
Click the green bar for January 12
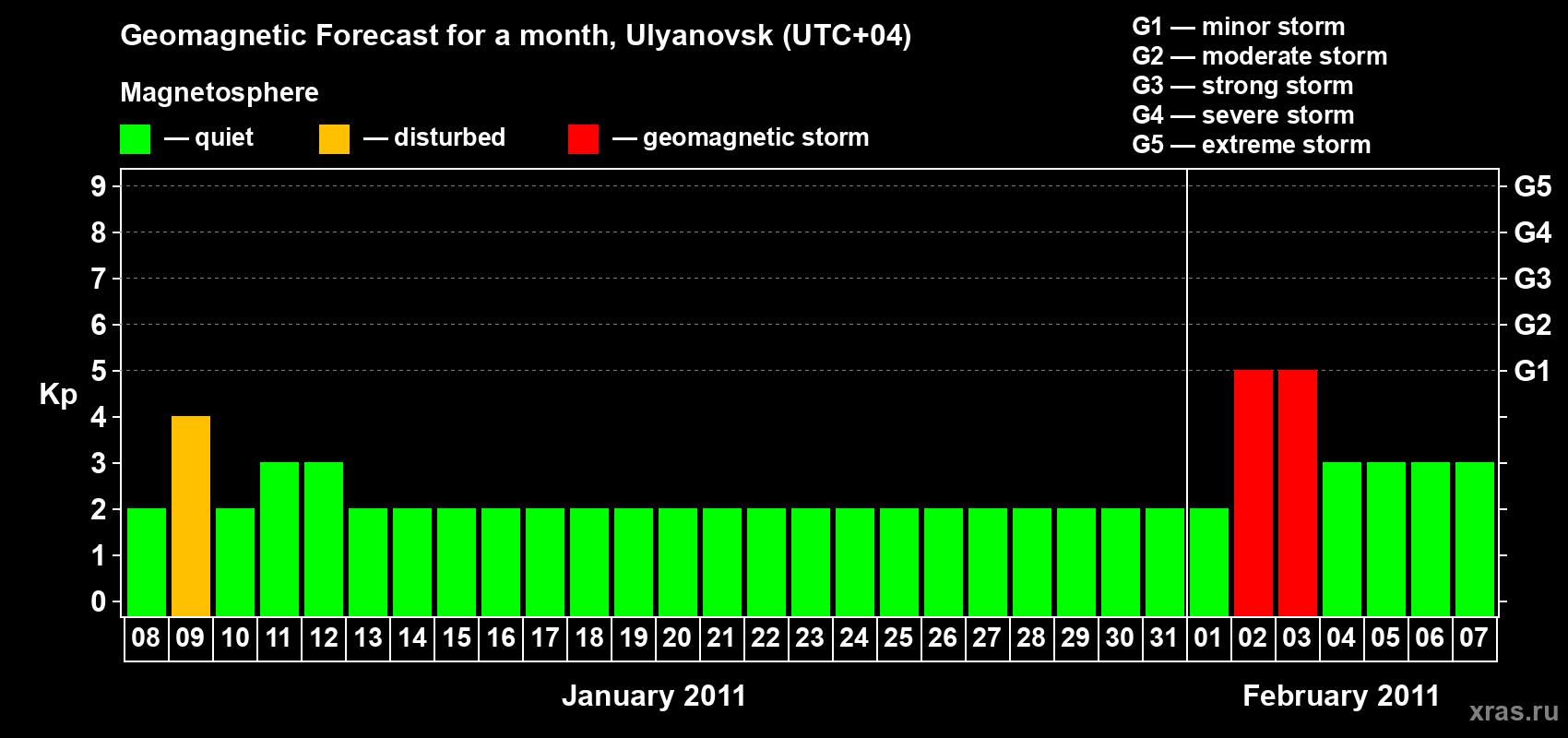(324, 539)
